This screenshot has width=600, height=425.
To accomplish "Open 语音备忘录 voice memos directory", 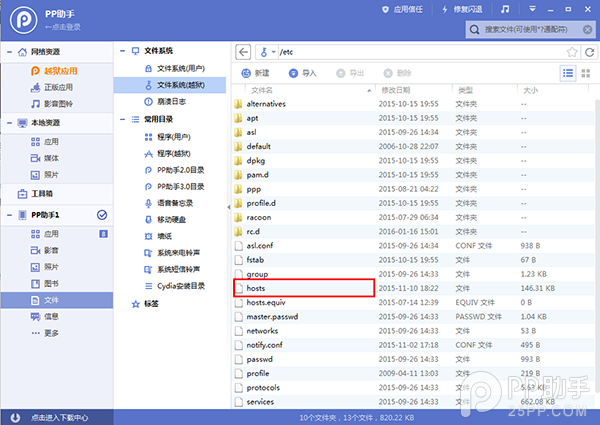I will pyautogui.click(x=169, y=203).
